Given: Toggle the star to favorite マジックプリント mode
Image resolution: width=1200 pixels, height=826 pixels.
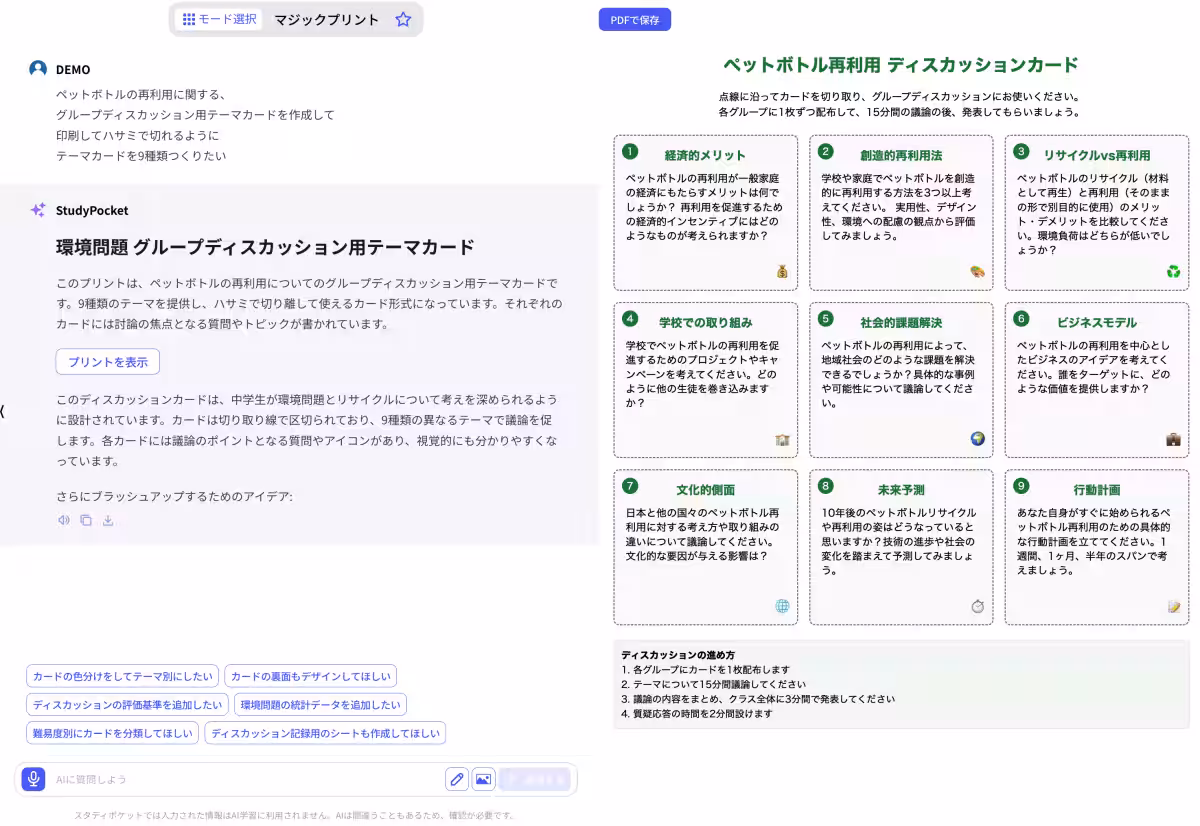Looking at the screenshot, I should (402, 19).
